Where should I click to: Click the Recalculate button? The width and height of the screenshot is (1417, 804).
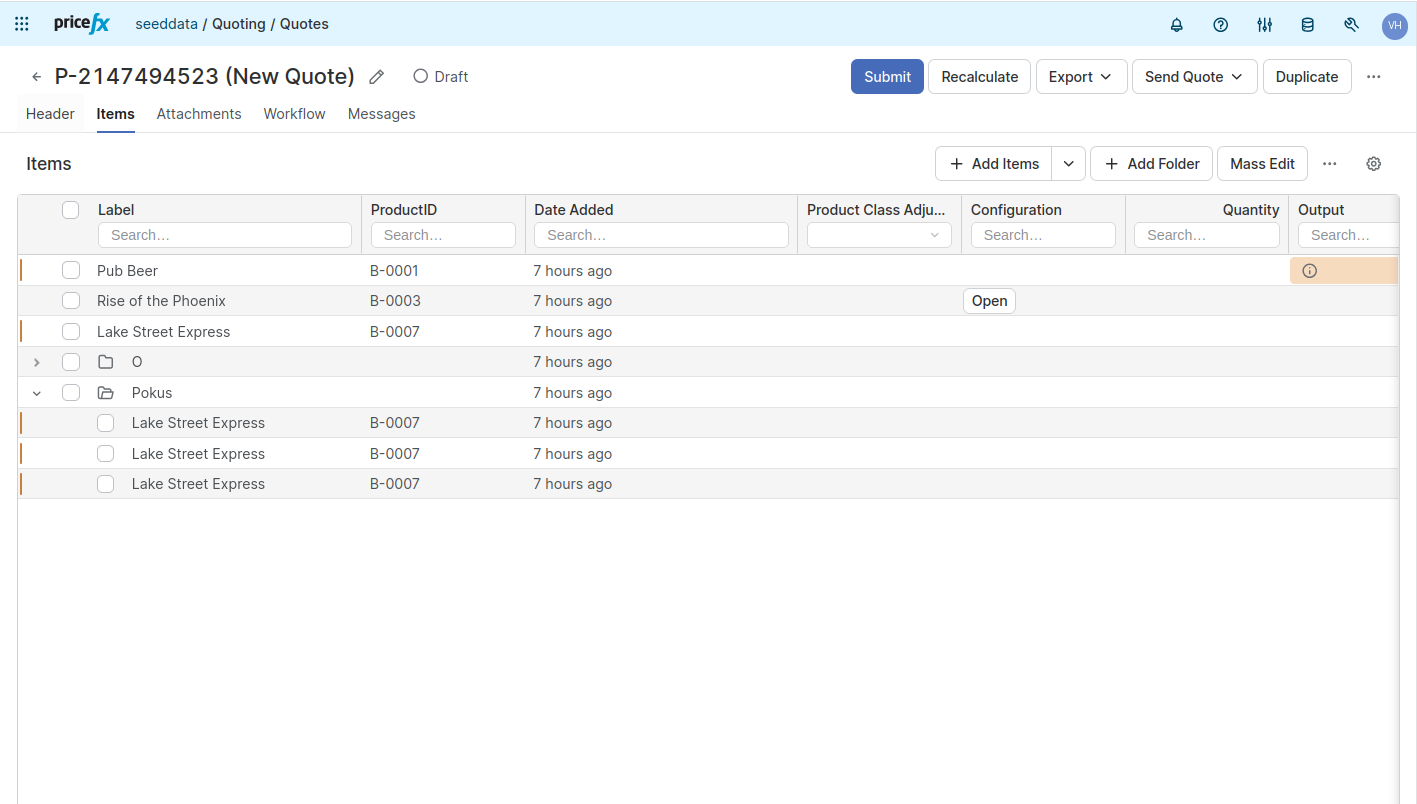coord(979,77)
